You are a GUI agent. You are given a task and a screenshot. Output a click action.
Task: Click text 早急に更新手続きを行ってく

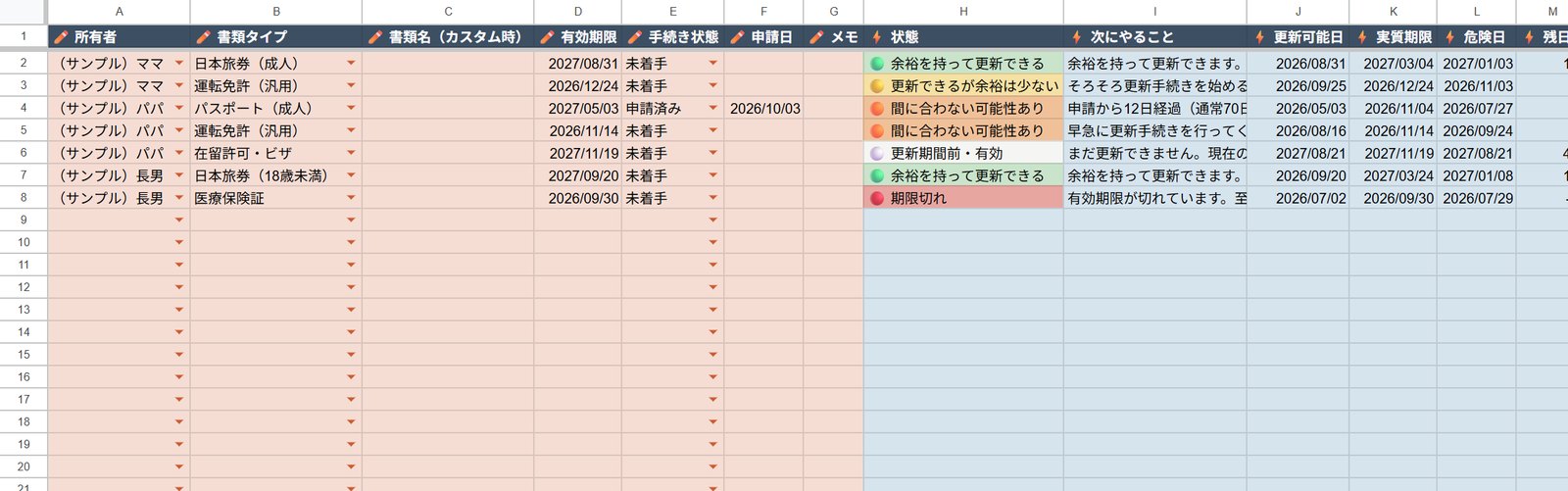[1157, 130]
